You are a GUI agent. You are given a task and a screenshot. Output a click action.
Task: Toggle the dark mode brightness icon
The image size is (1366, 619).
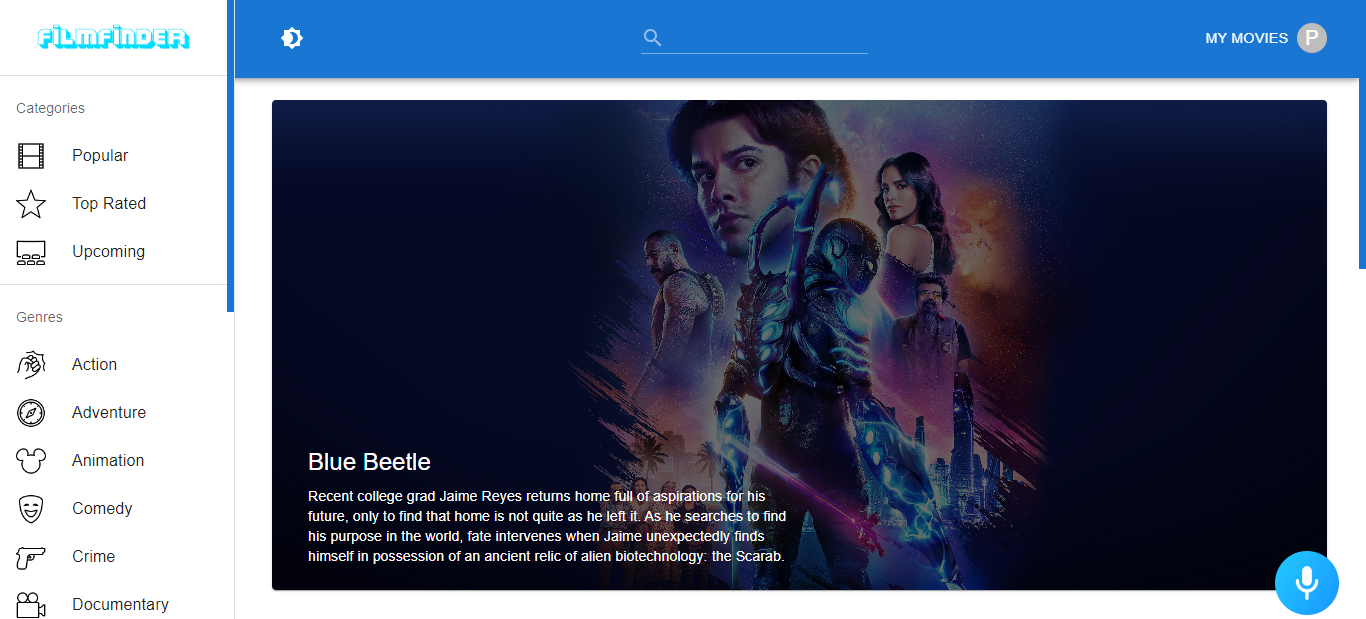(x=292, y=38)
